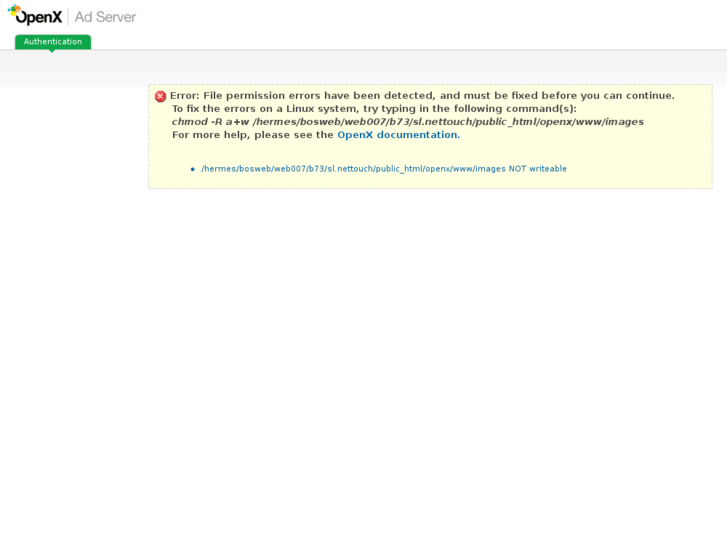Click the chmod -R a+w command text
Image resolution: width=727 pixels, height=545 pixels.
point(408,122)
